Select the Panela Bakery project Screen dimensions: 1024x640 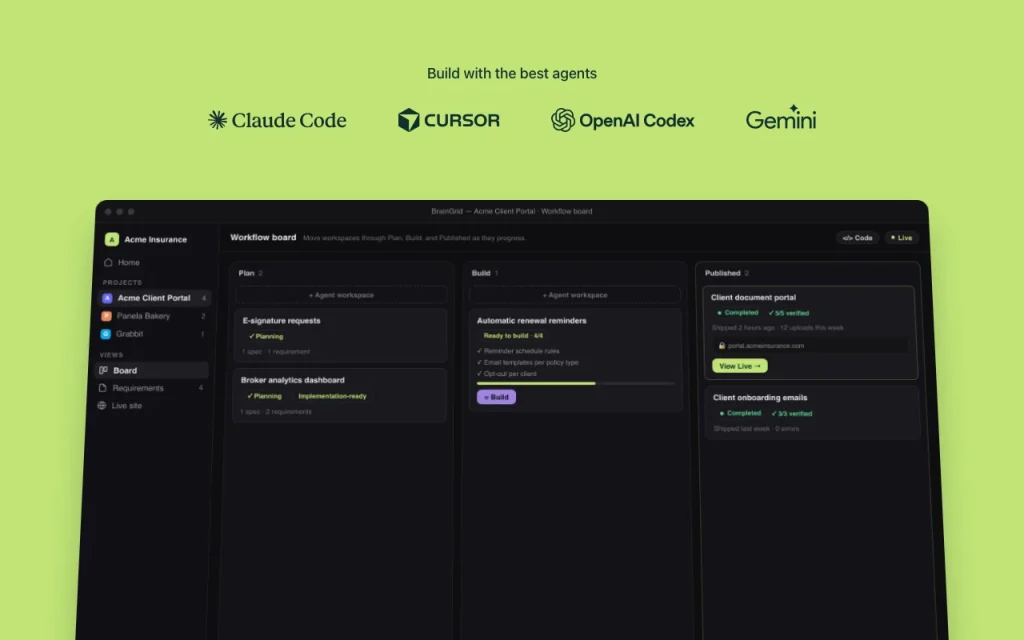tap(153, 316)
